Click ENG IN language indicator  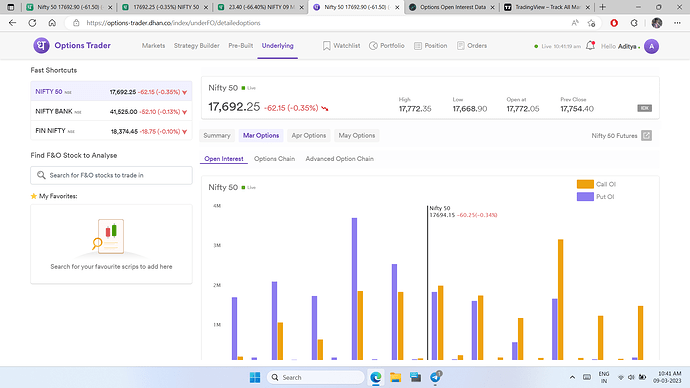(x=604, y=377)
